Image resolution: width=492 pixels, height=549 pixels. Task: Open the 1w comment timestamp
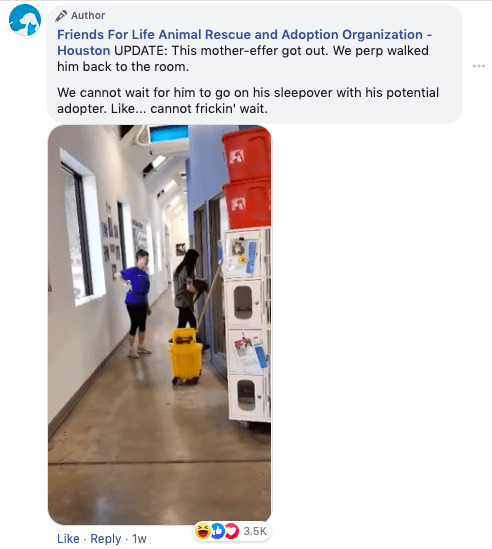click(x=139, y=538)
